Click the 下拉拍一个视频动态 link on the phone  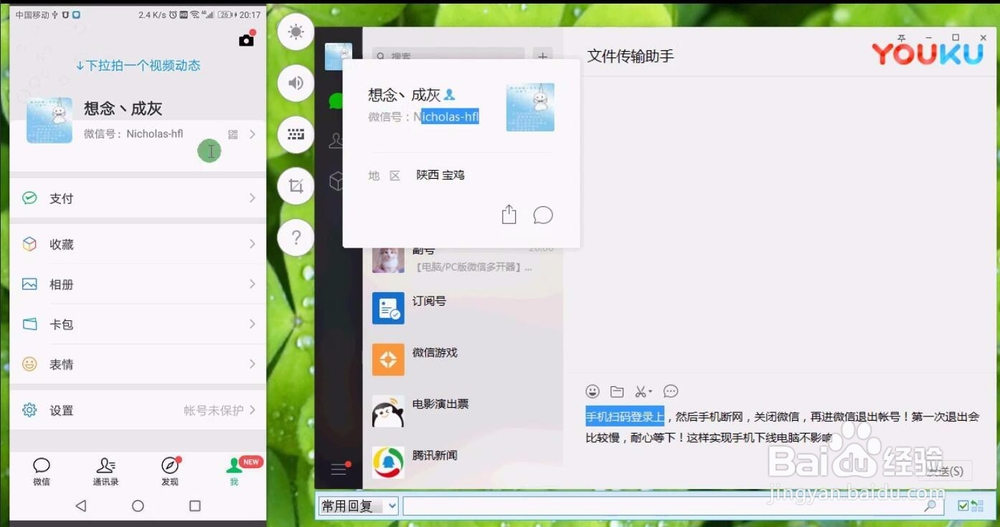coord(138,65)
